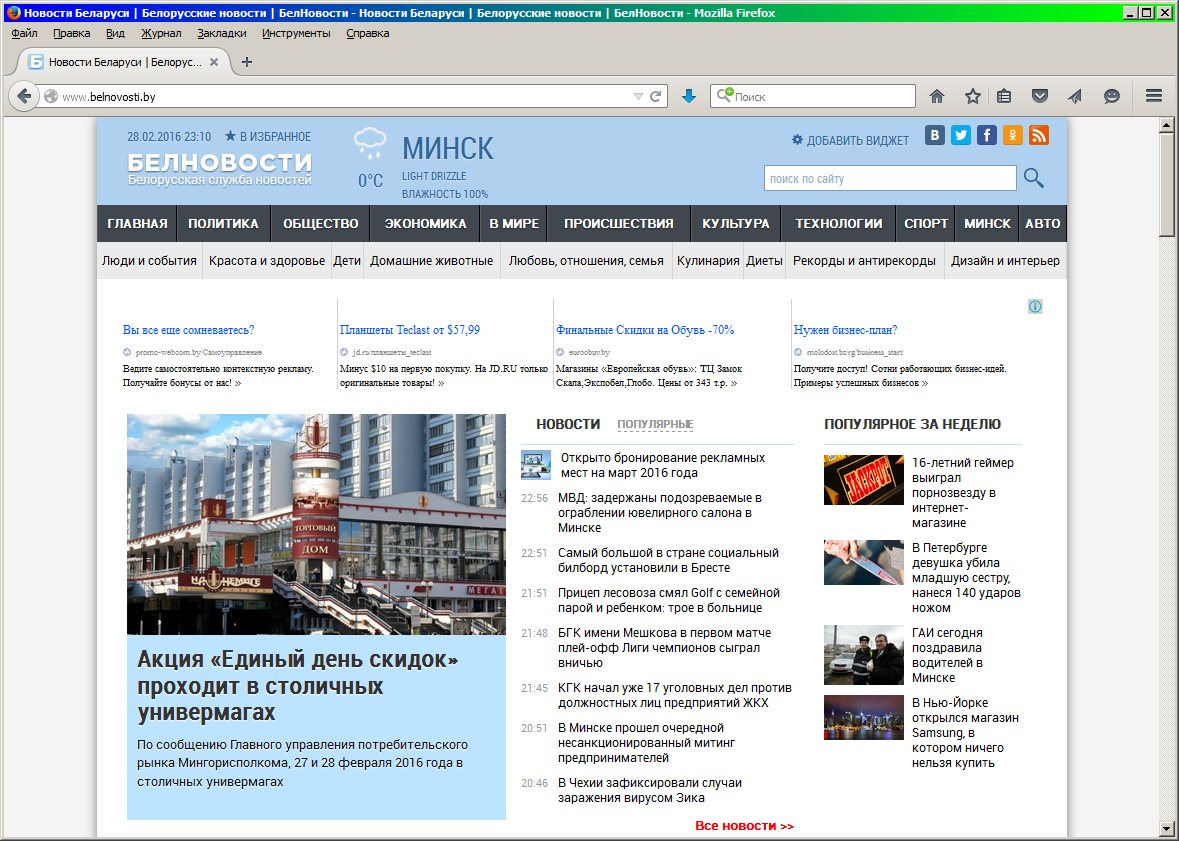Go to the Firefox home page icon
Screen dimensions: 1179x841
(x=937, y=97)
